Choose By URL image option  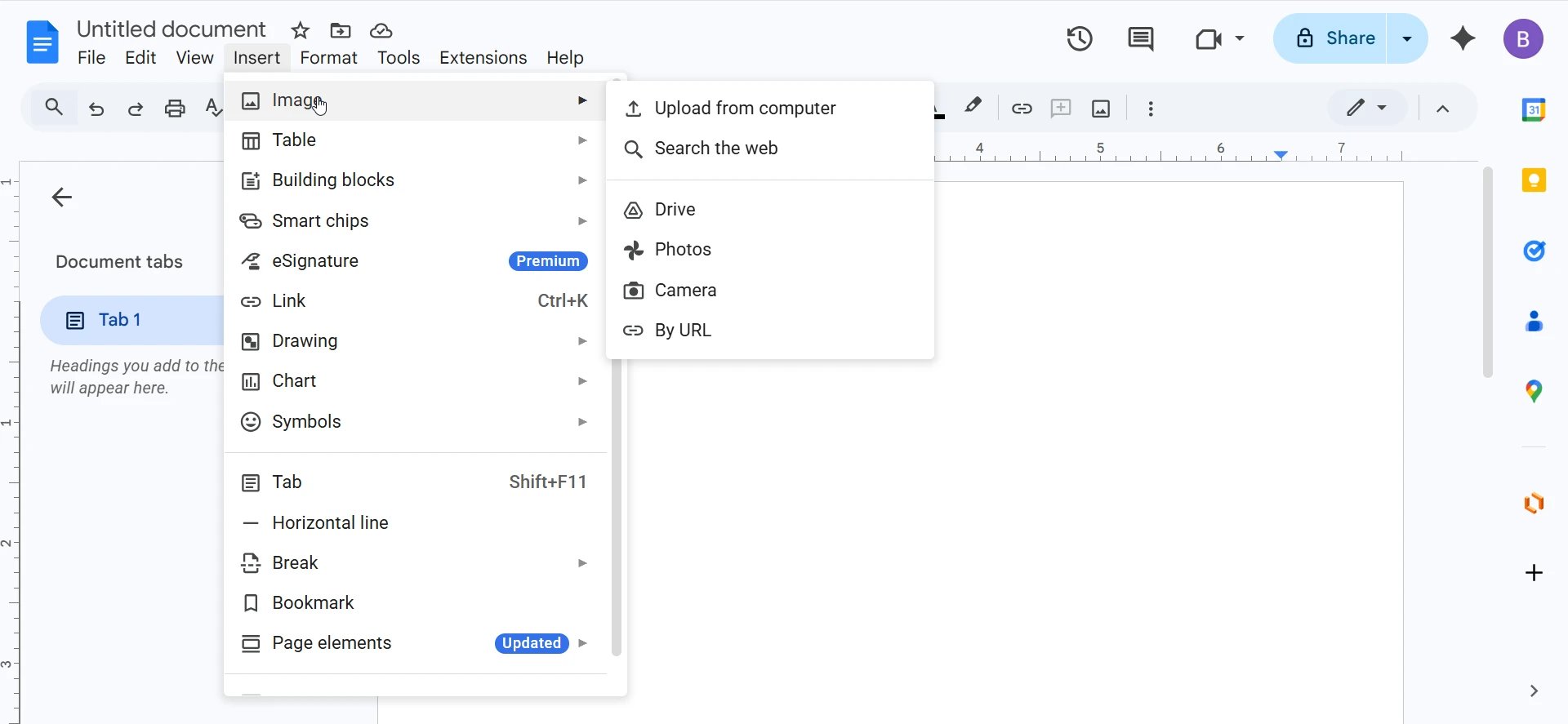(683, 331)
